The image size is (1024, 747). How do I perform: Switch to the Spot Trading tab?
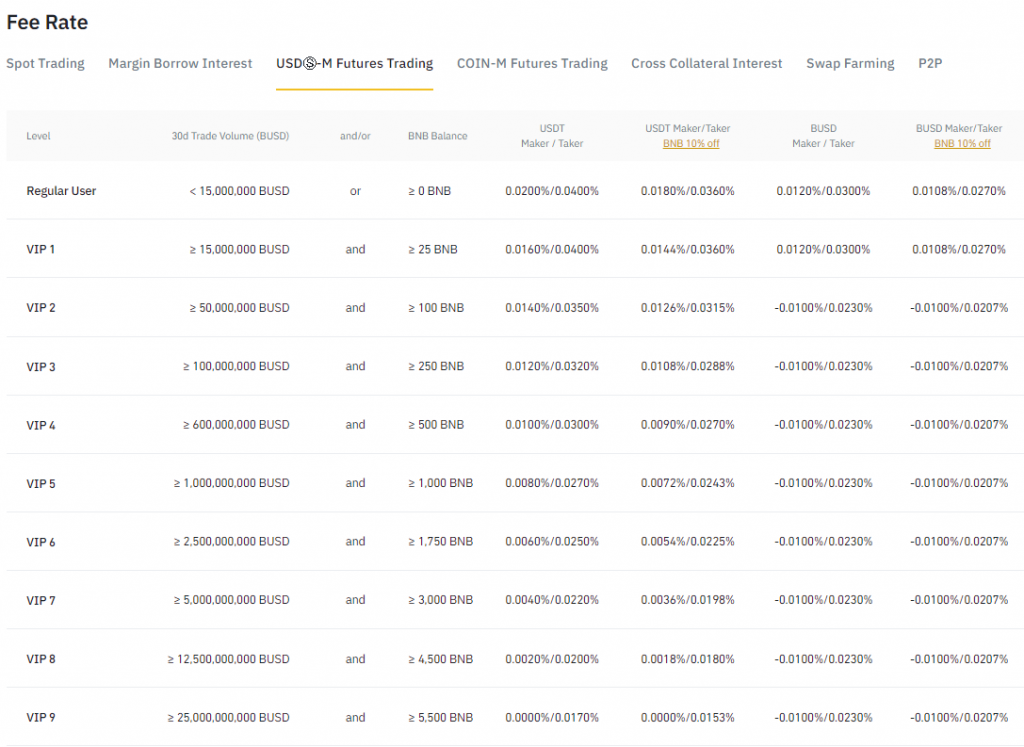46,63
